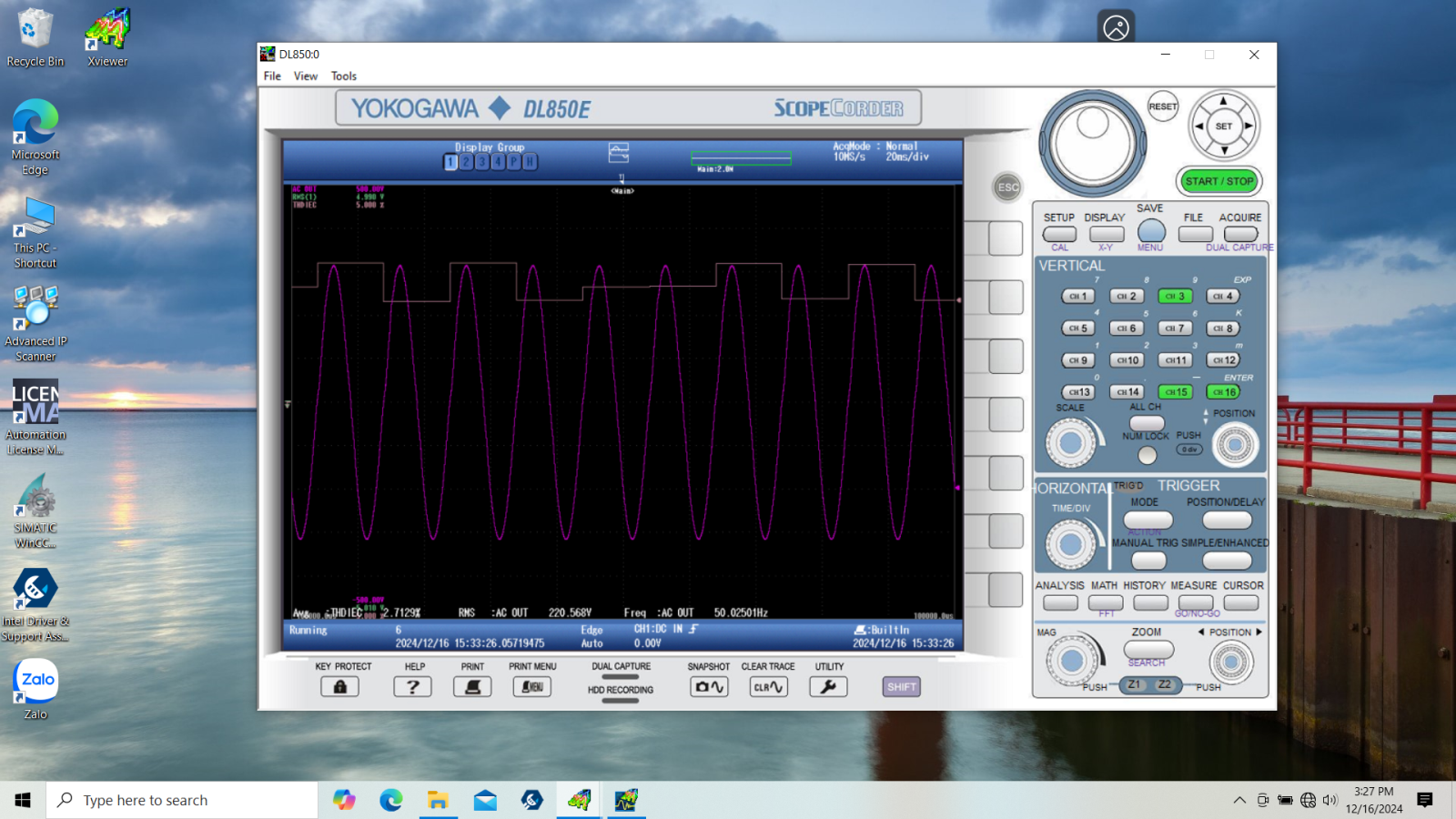Toggle channel CH 3 on or off
This screenshot has height=819, width=1456.
click(1175, 297)
